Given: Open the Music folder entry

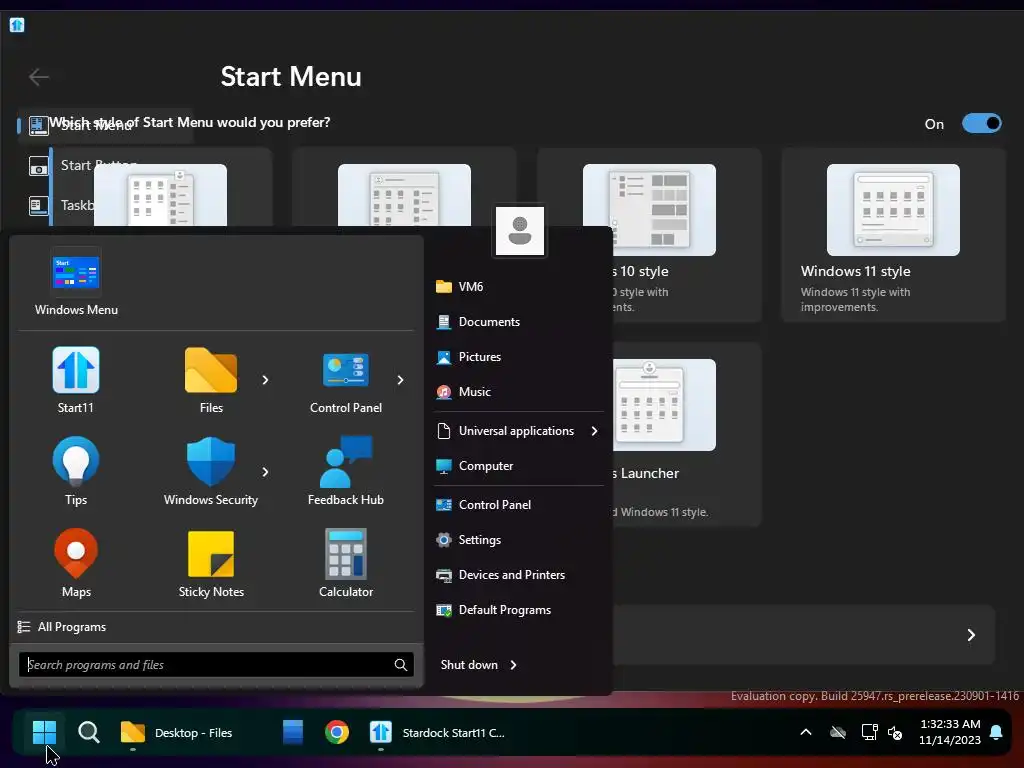Looking at the screenshot, I should tap(517, 392).
